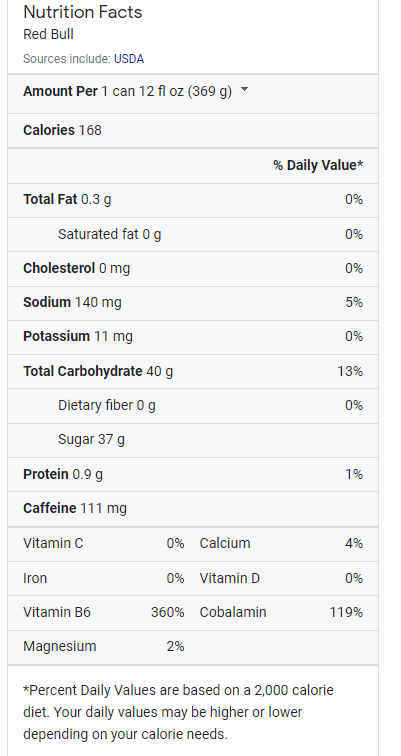Select the Cobalamin 119% entry
Screen dimensions: 401x756
pyautogui.click(x=281, y=612)
